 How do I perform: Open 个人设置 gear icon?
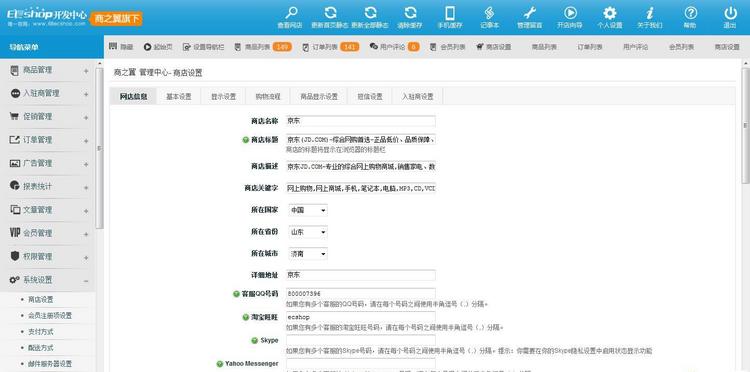point(609,13)
